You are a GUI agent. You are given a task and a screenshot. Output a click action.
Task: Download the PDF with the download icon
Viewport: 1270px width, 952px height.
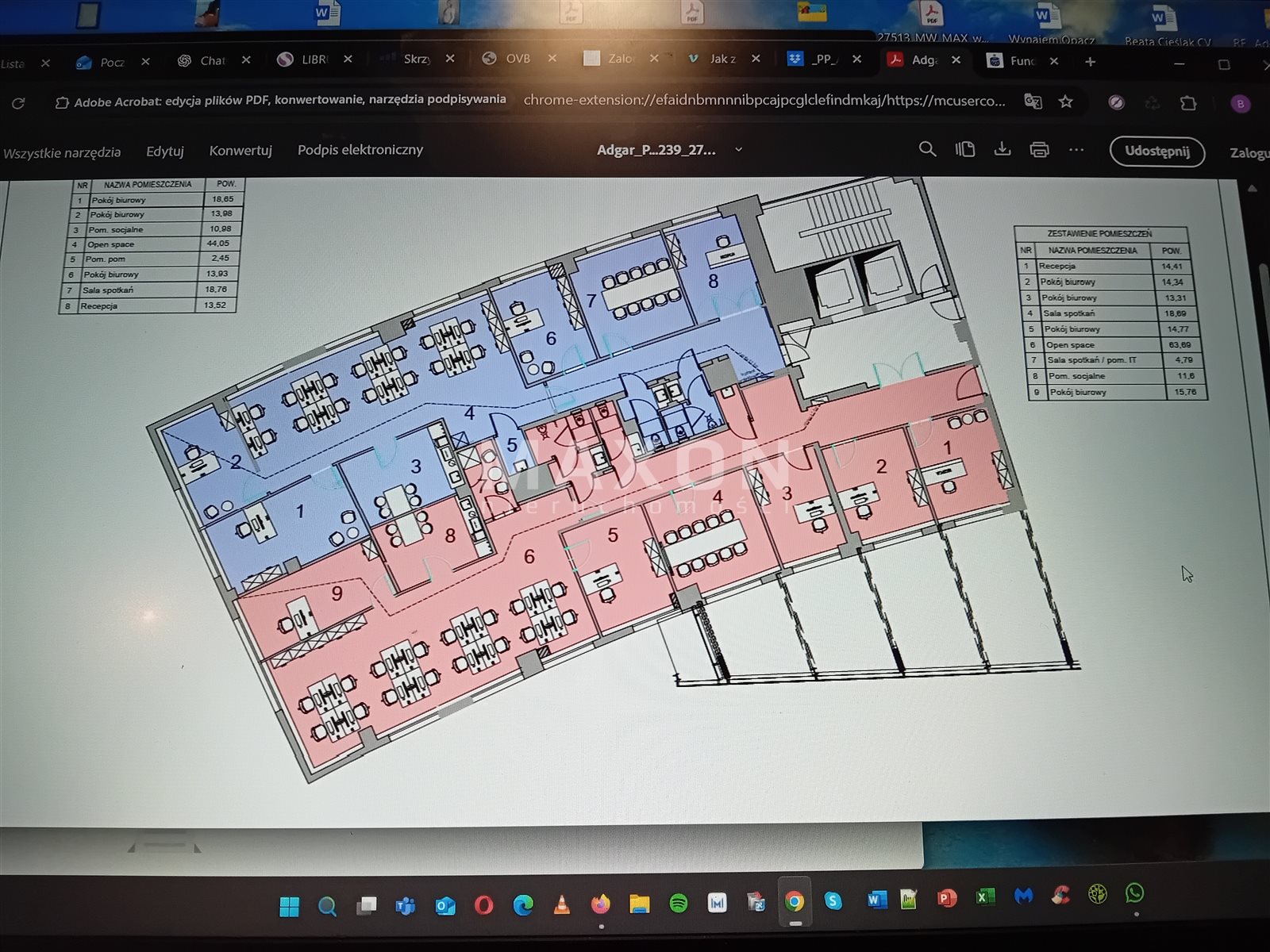click(1003, 149)
